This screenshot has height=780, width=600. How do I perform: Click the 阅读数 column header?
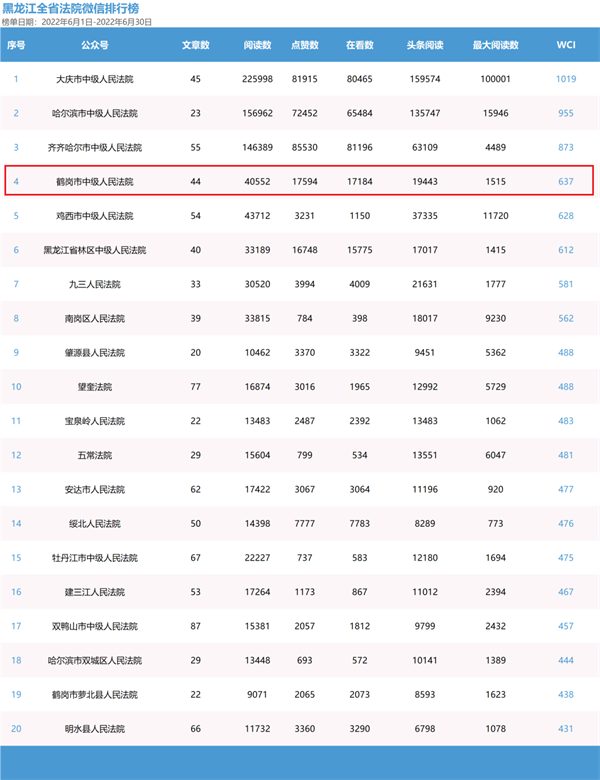tap(257, 45)
